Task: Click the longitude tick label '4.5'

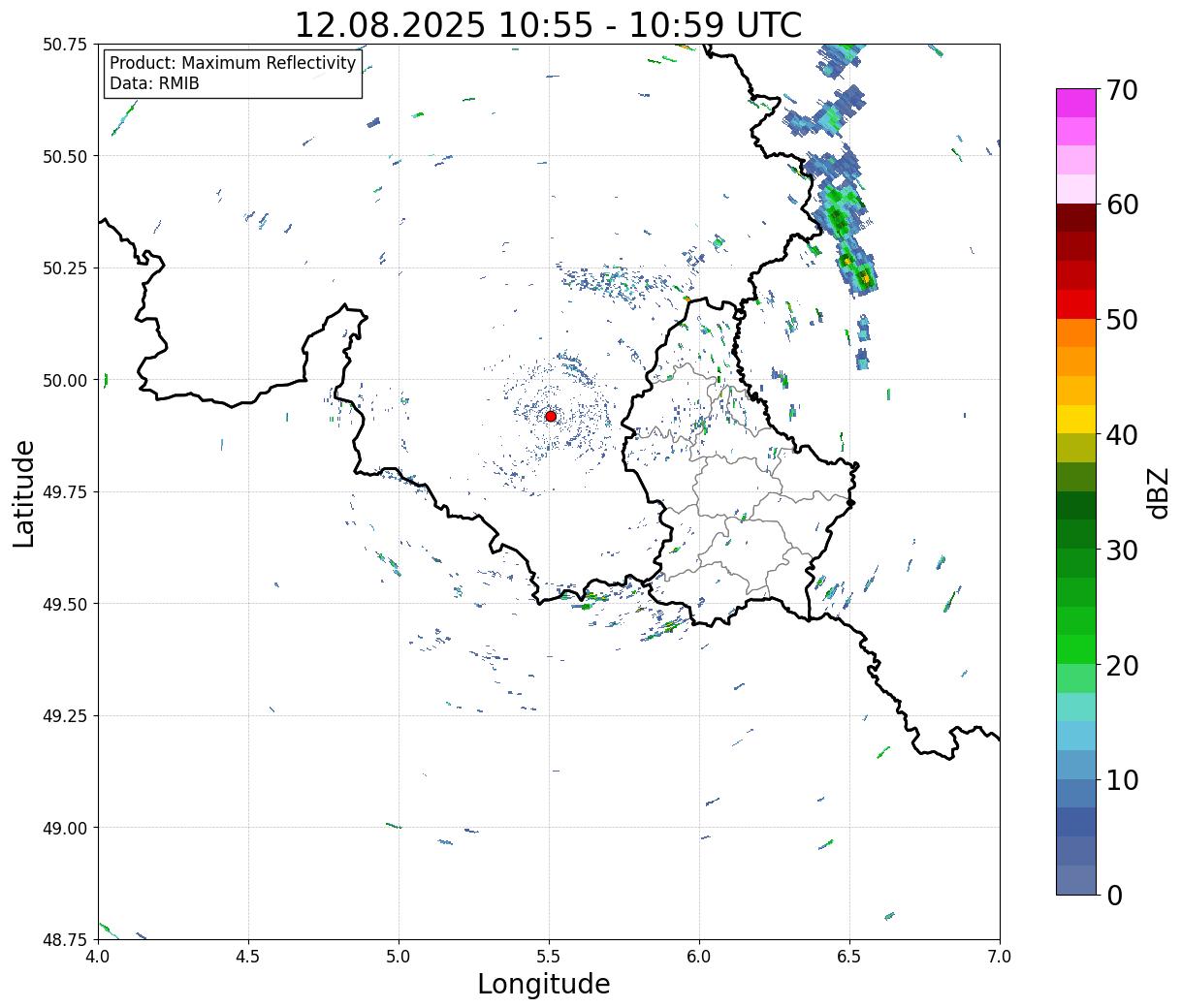Action: point(248,956)
